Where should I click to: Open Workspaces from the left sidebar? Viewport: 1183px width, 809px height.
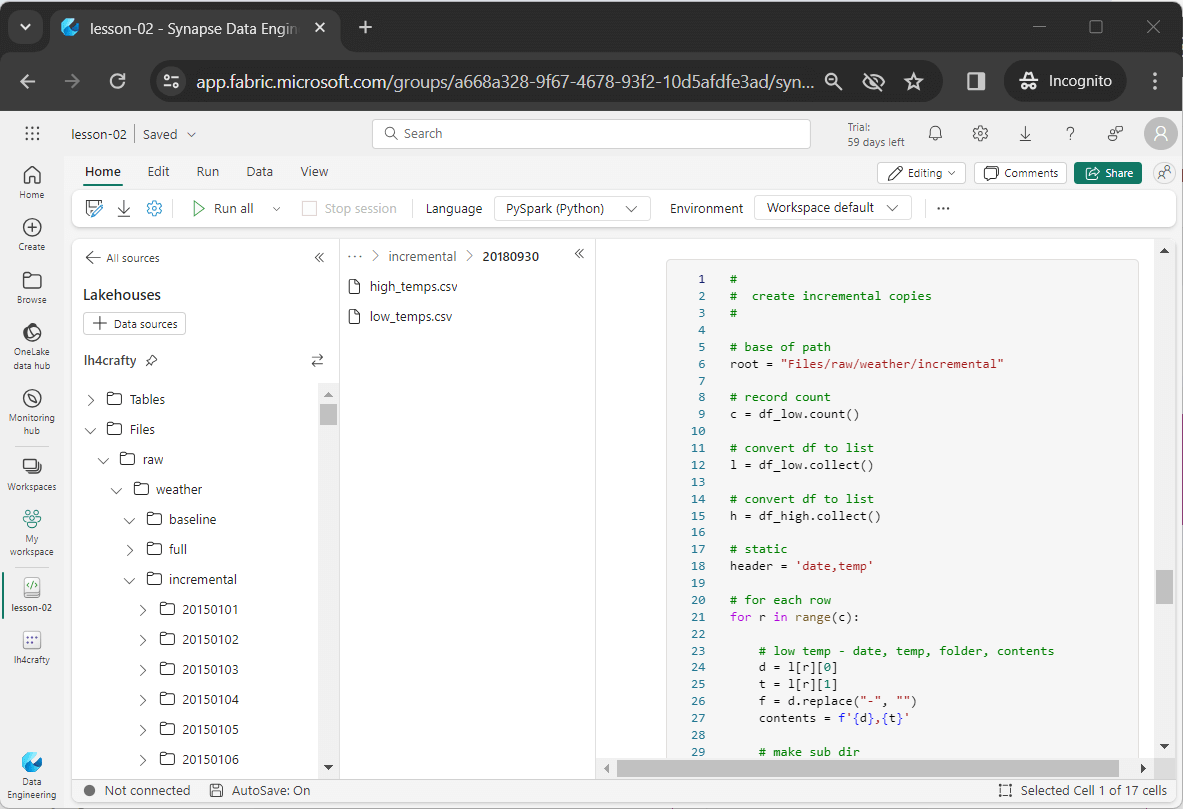point(31,474)
